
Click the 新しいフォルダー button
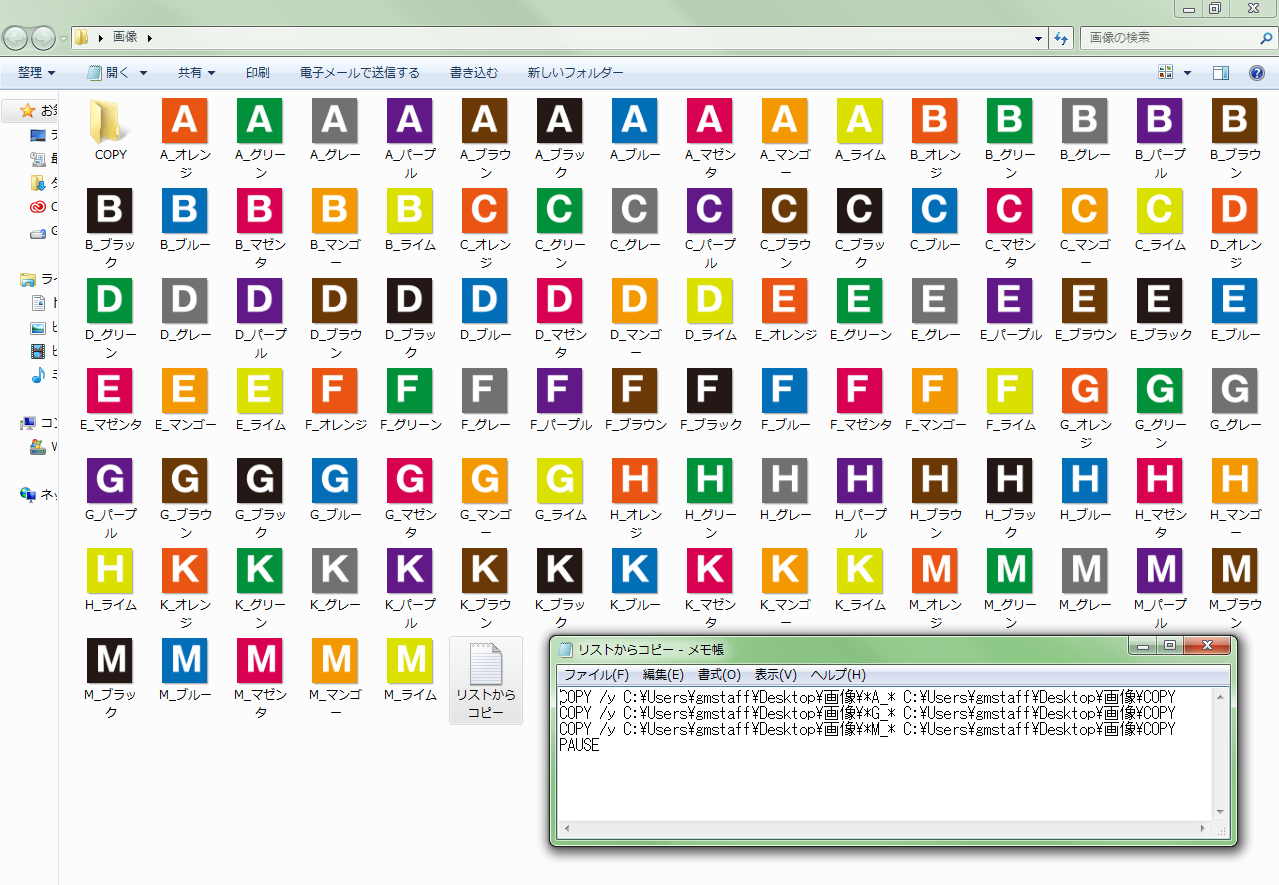click(575, 73)
